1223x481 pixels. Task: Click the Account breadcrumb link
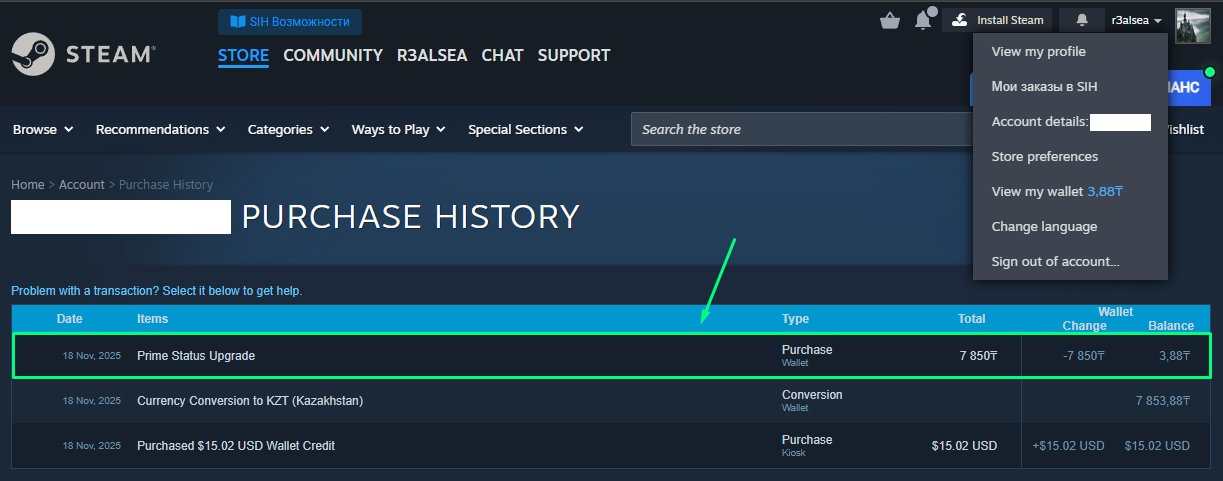[x=82, y=185]
